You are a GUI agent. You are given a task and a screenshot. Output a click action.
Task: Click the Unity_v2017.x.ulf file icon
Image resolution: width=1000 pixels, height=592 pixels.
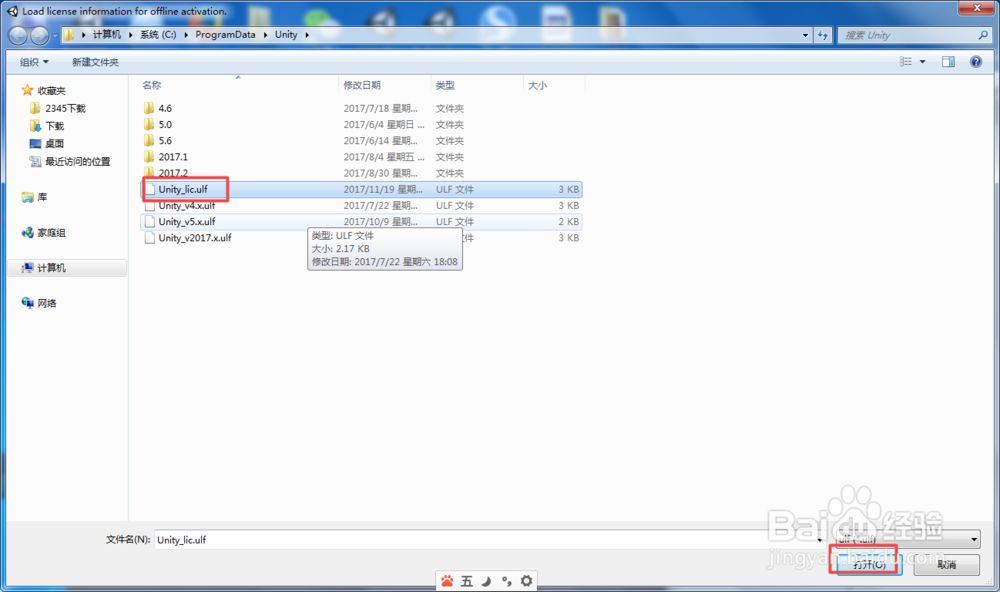click(149, 237)
